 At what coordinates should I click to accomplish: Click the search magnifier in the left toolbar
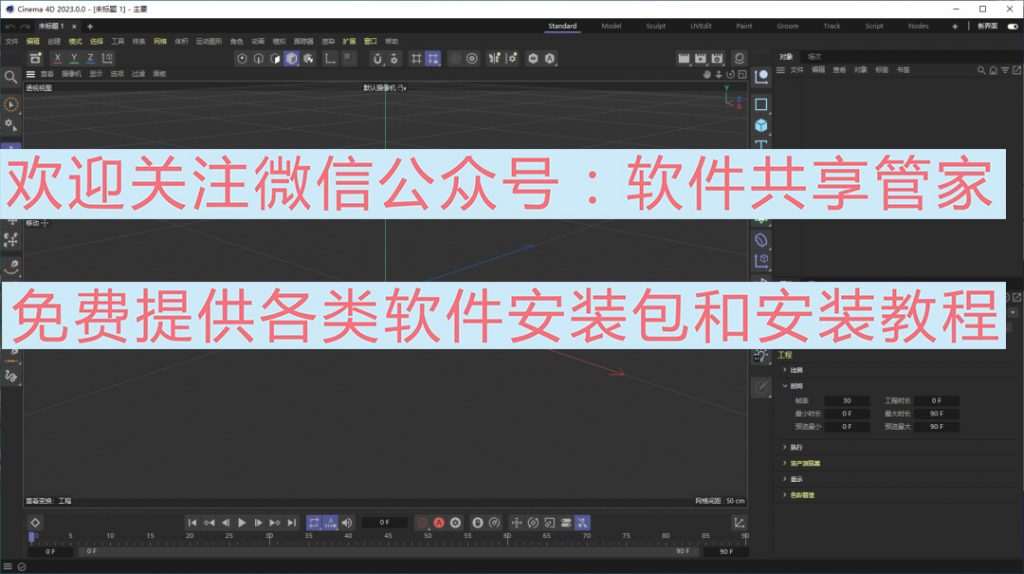point(10,78)
